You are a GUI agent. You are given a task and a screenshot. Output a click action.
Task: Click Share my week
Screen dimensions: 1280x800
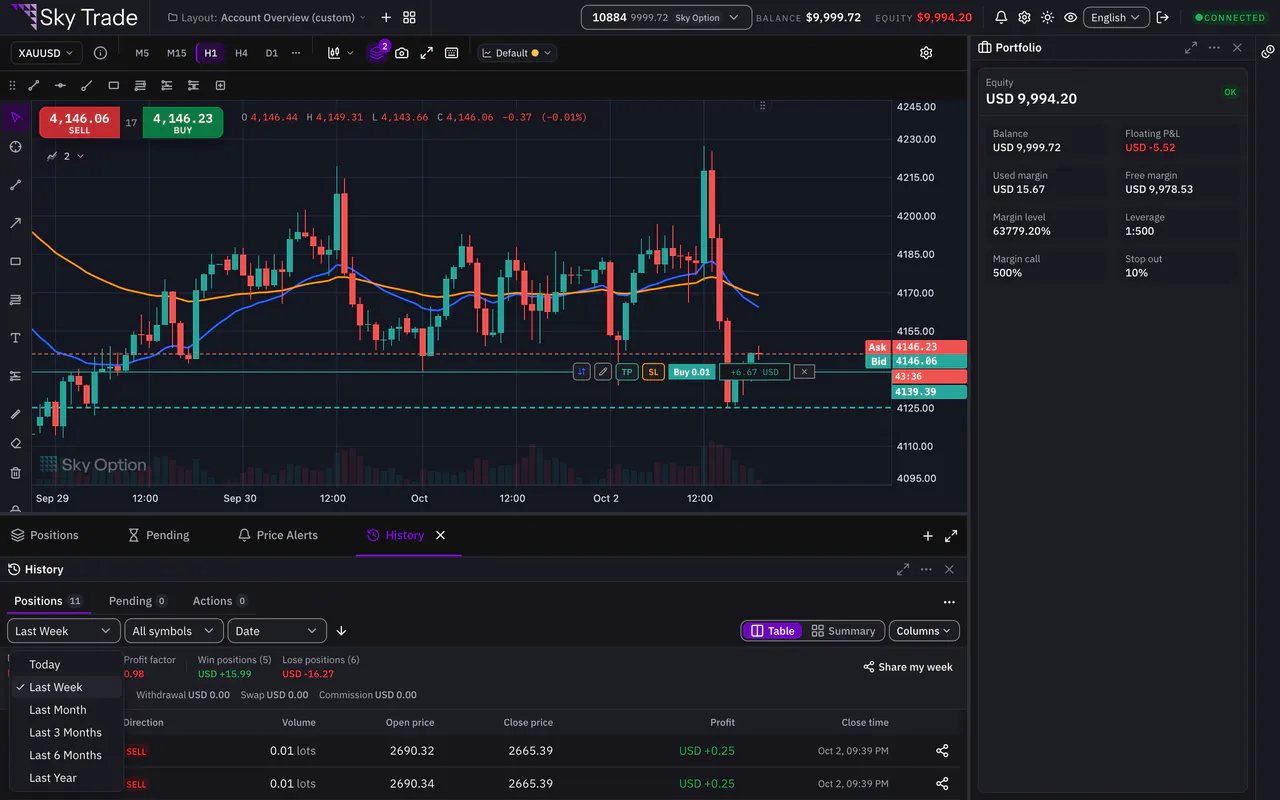[908, 667]
